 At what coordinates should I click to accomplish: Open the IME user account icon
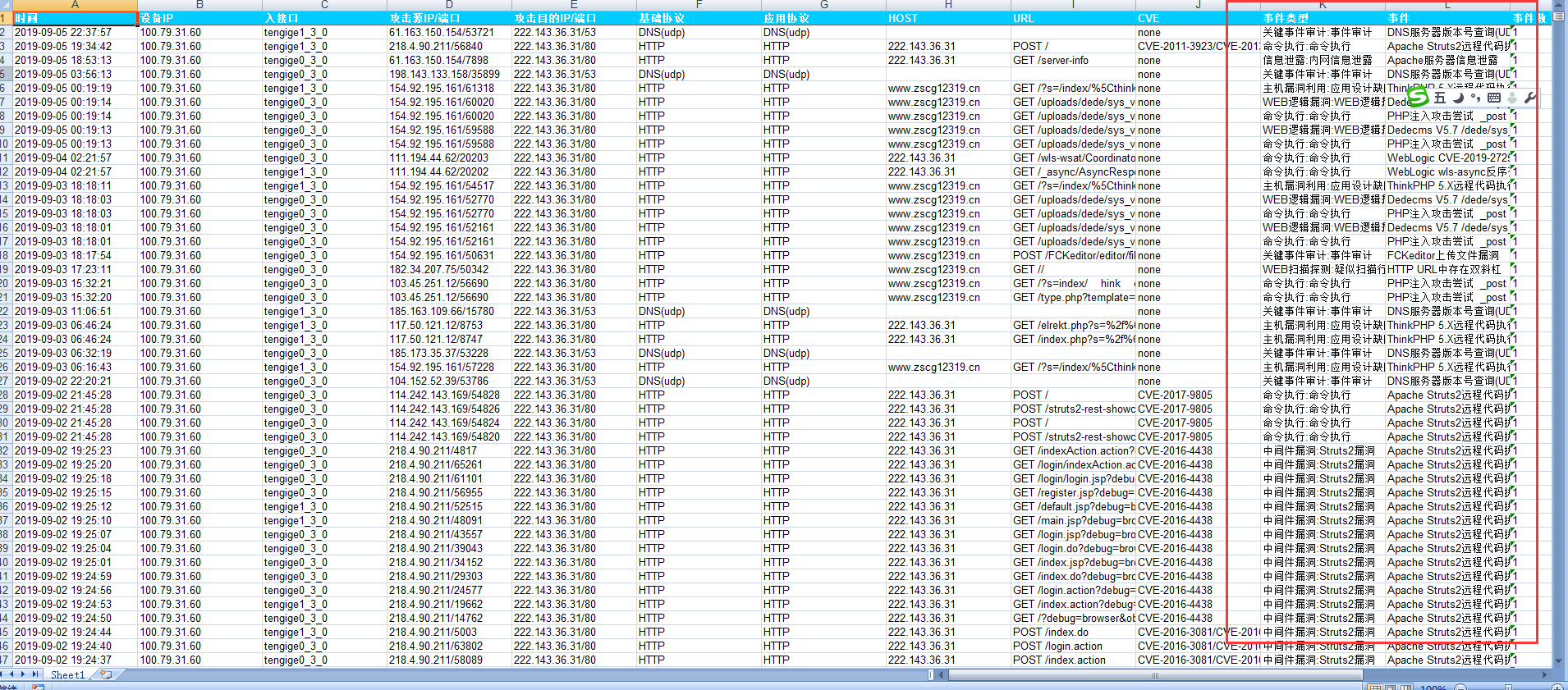point(1512,98)
